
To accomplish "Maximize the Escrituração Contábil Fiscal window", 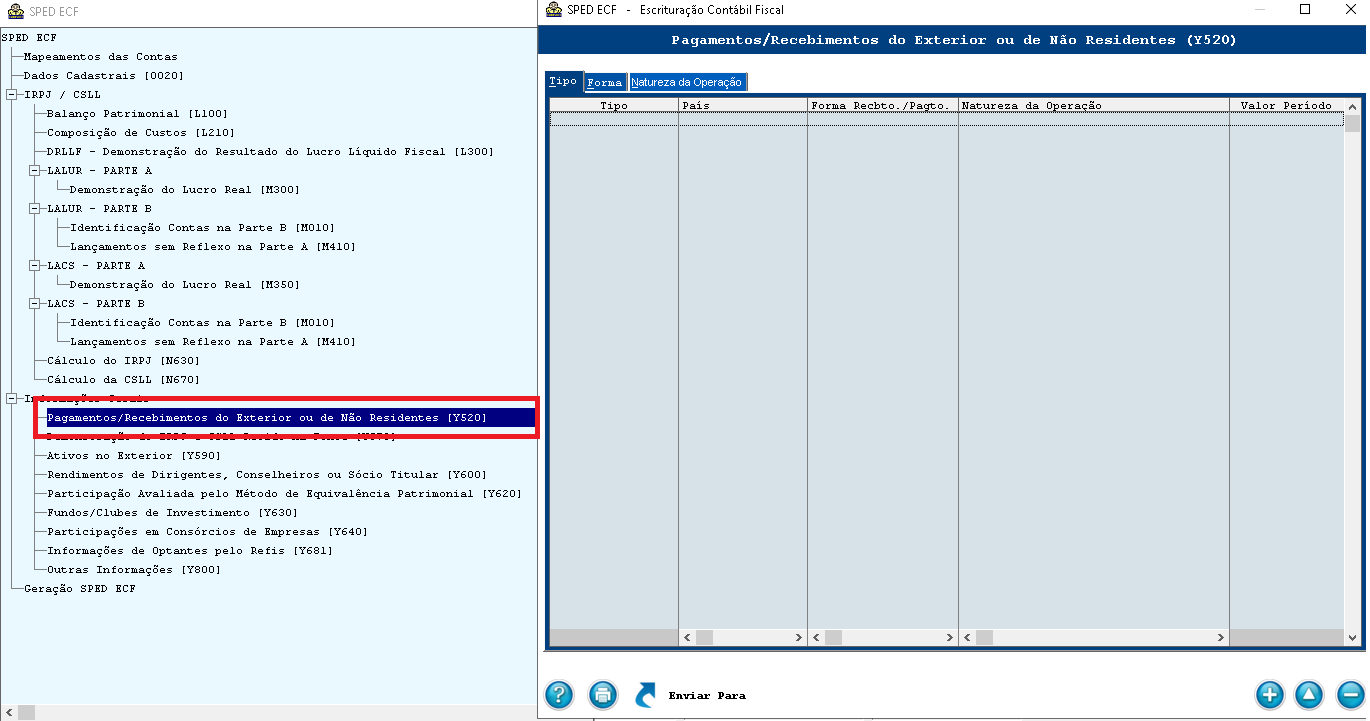I will click(1305, 9).
